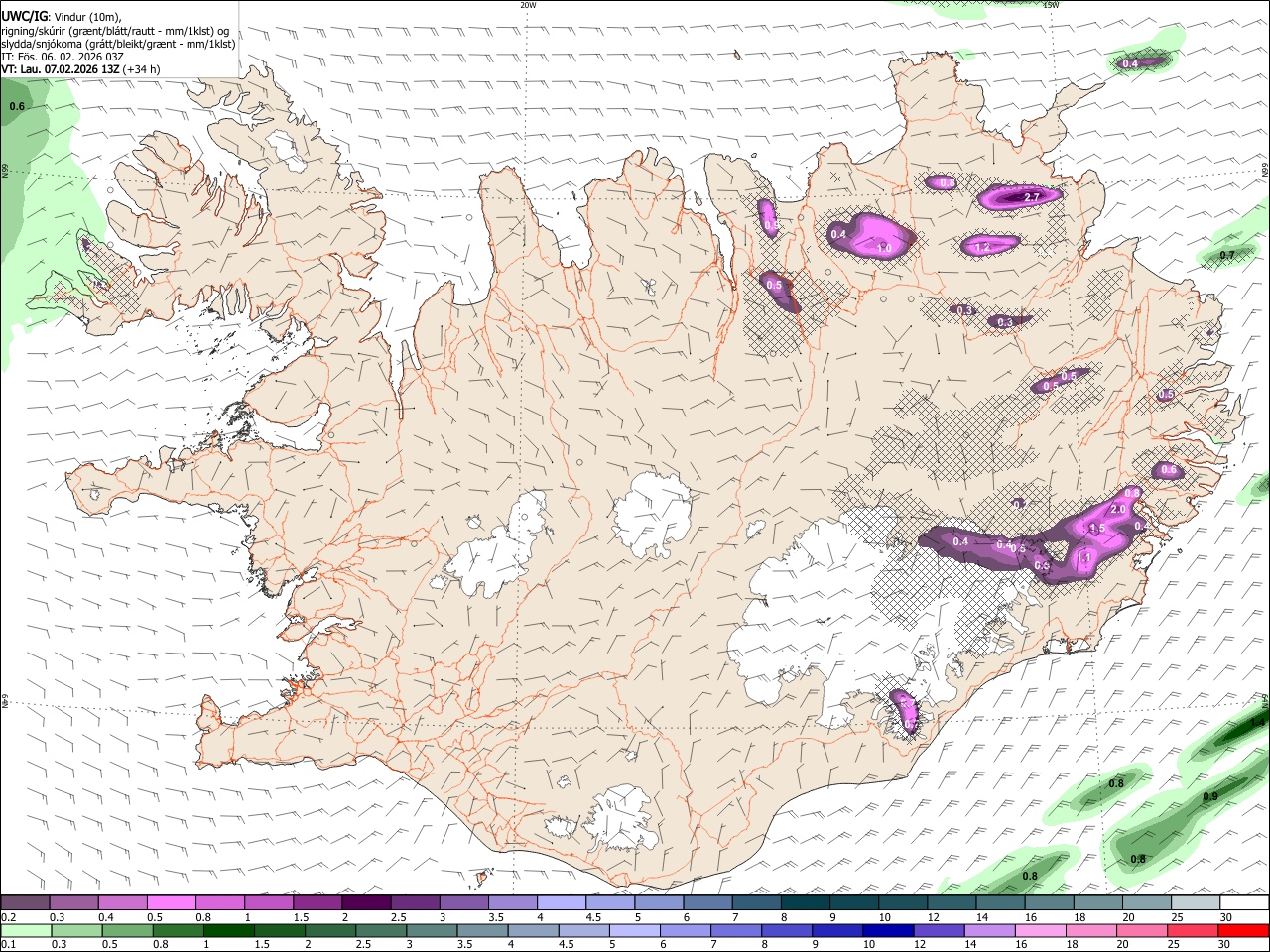The image size is (1270, 952).
Task: Select the pale green bottom-row swatch labeled 0.1
Action: [x=27, y=930]
